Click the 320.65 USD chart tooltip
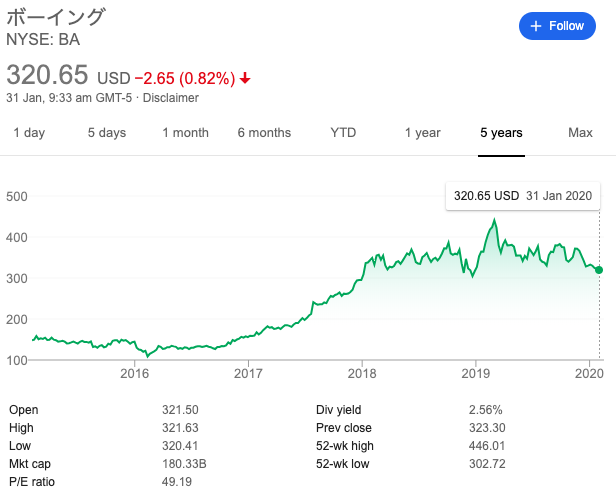Screen dimensions: 616x494 (x=523, y=196)
